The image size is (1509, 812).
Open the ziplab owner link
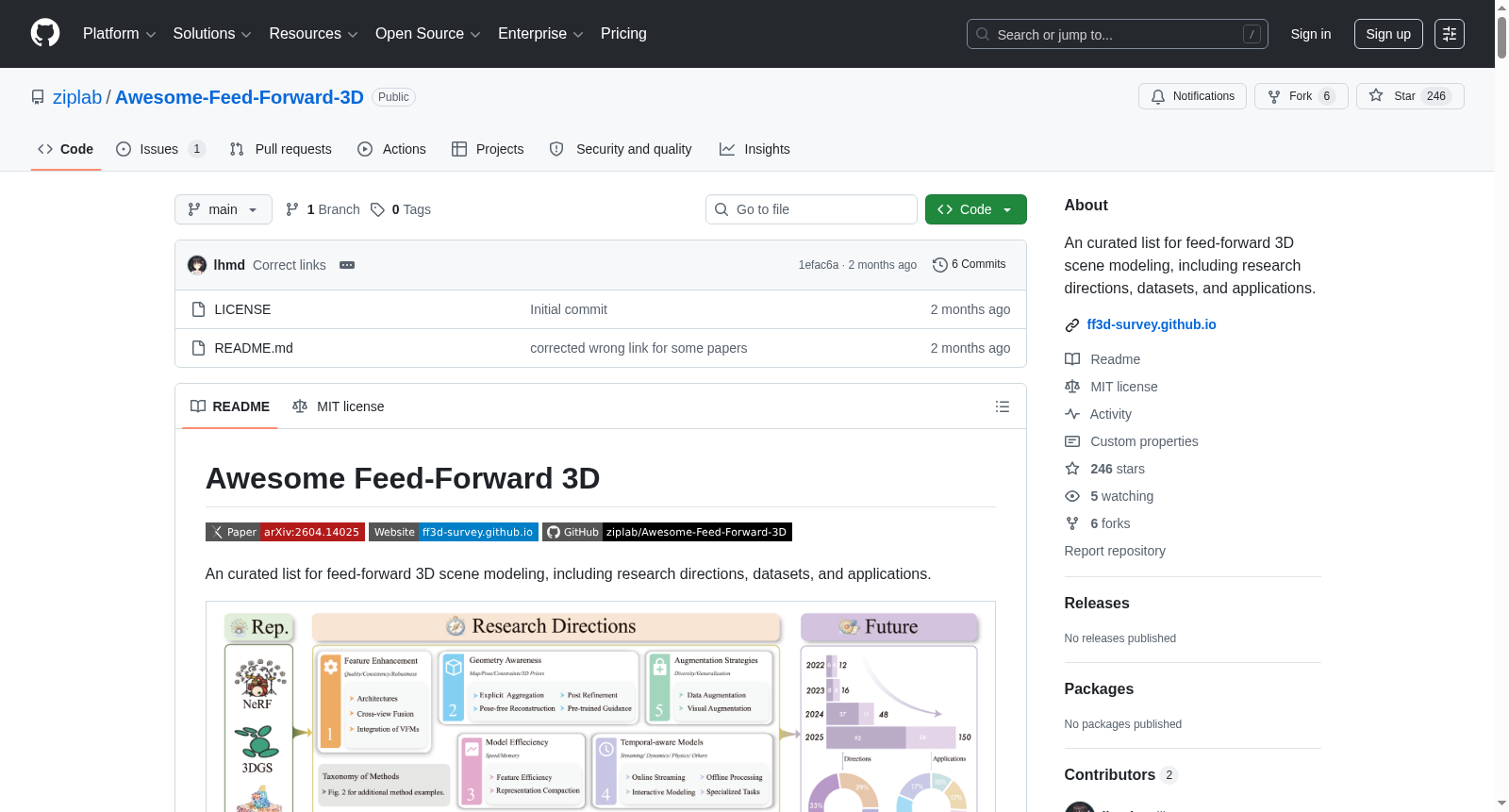coord(77,97)
